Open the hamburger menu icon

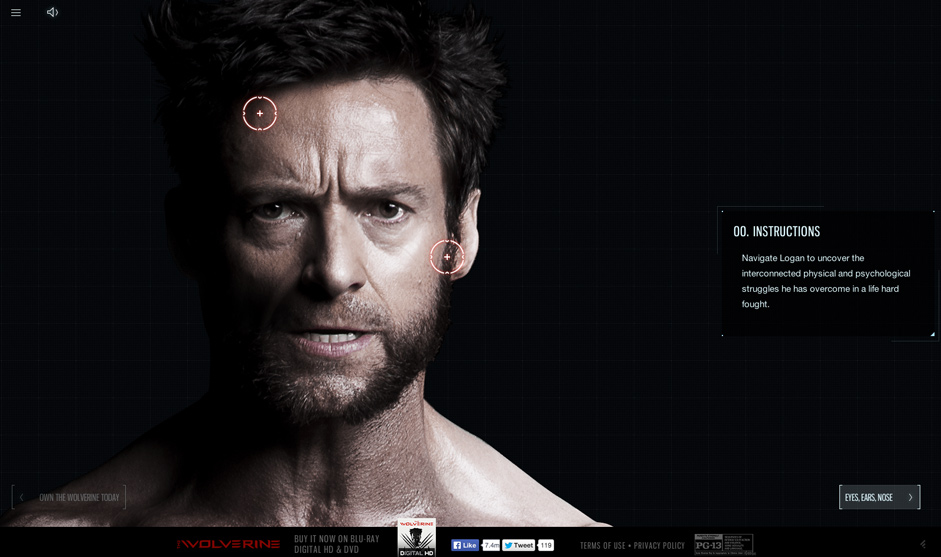pos(16,13)
